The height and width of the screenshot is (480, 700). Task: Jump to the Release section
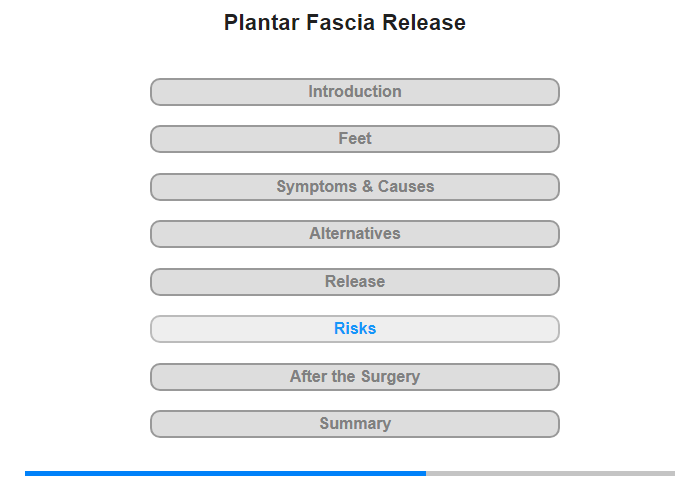point(354,282)
